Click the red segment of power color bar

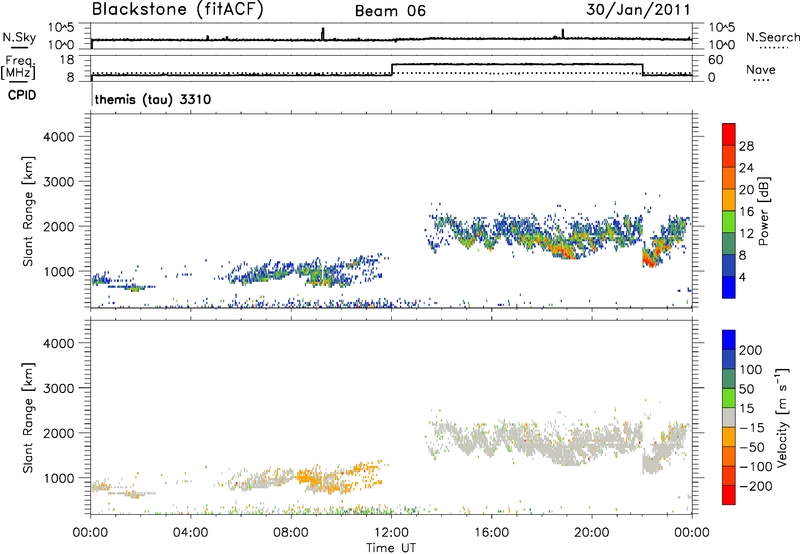(729, 134)
